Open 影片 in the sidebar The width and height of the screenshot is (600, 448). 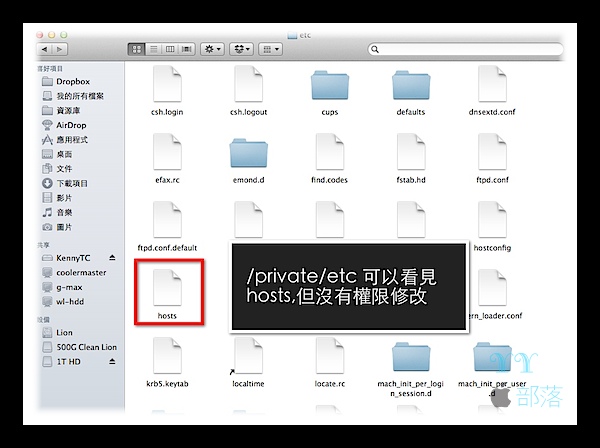(57, 198)
